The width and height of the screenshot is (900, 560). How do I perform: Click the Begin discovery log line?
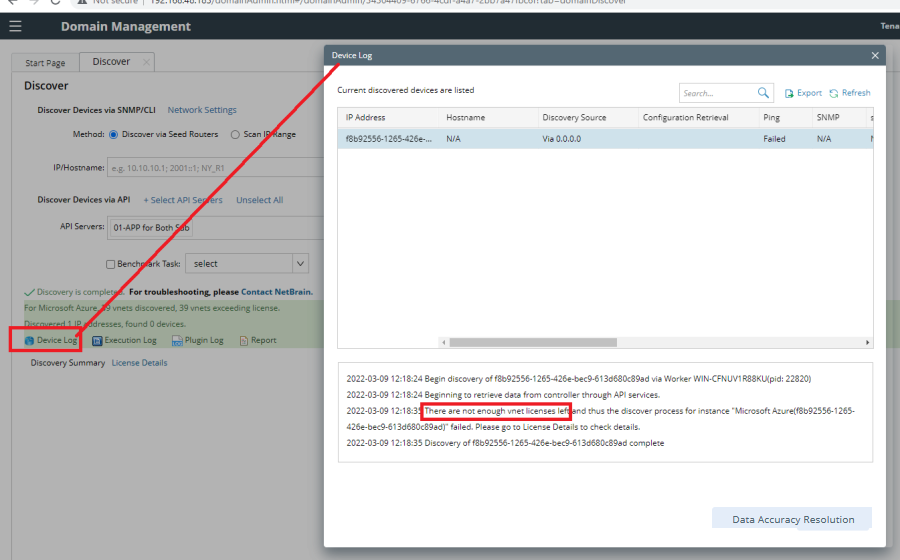coord(579,379)
